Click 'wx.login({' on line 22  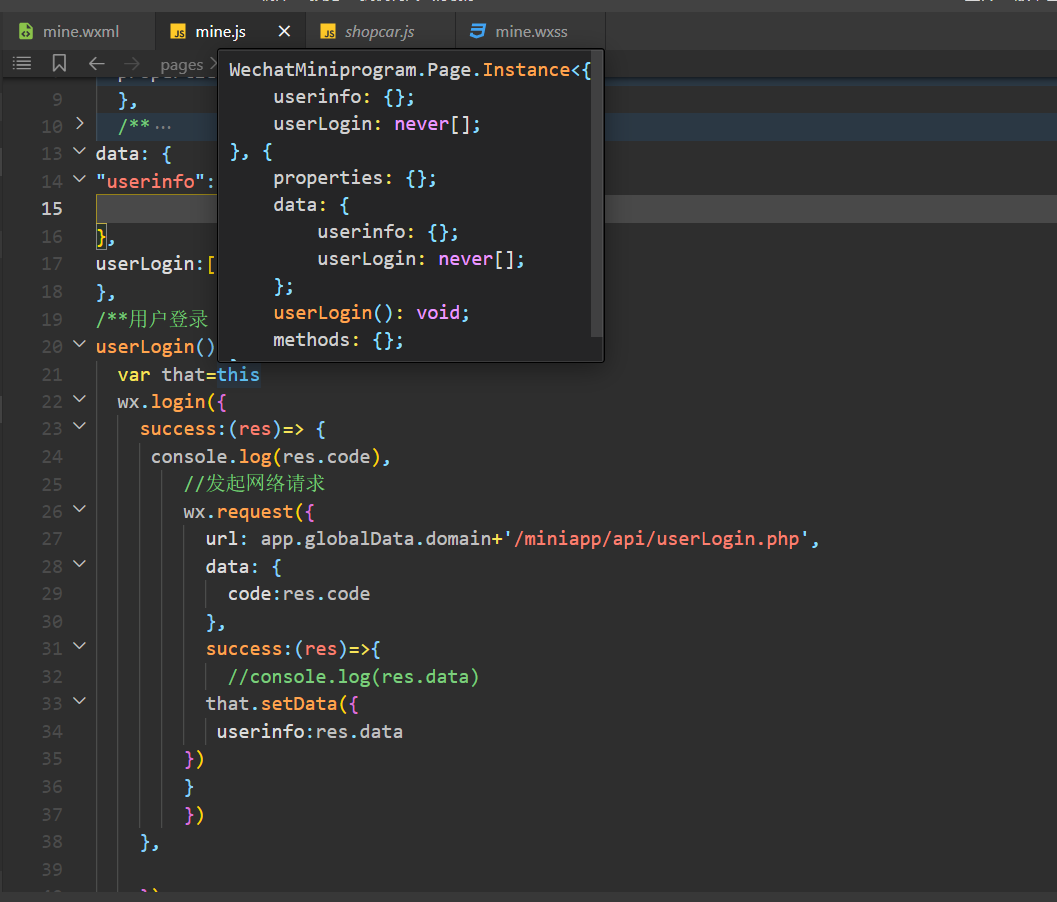pos(172,402)
